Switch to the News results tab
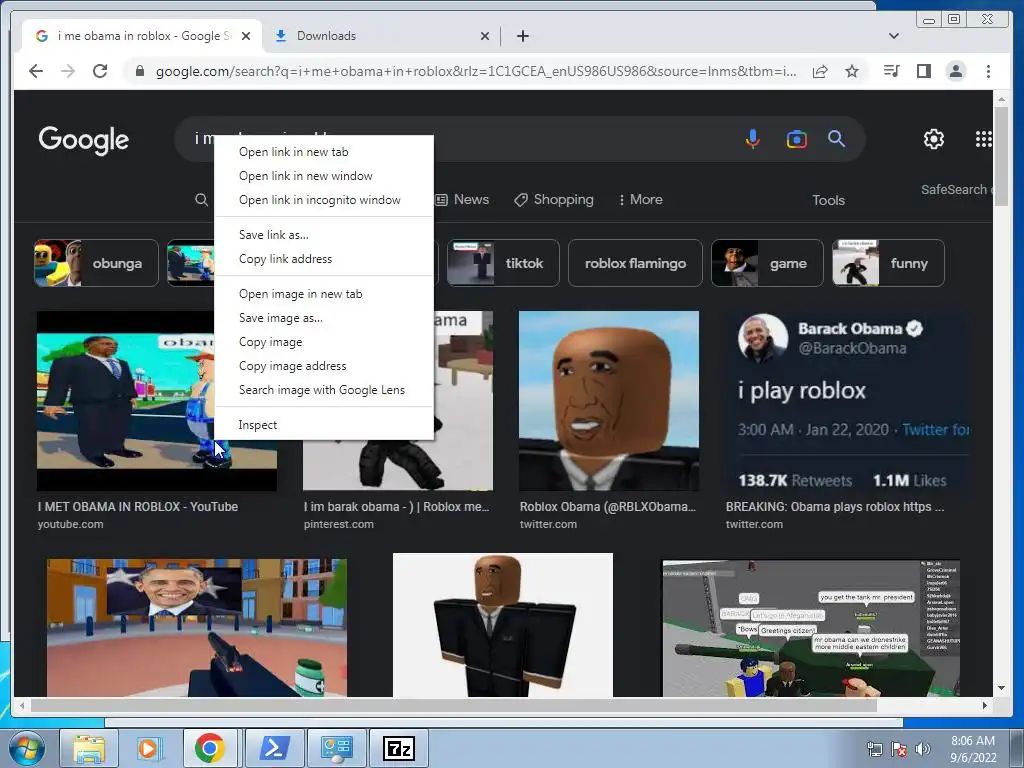This screenshot has width=1024, height=768. (x=462, y=200)
